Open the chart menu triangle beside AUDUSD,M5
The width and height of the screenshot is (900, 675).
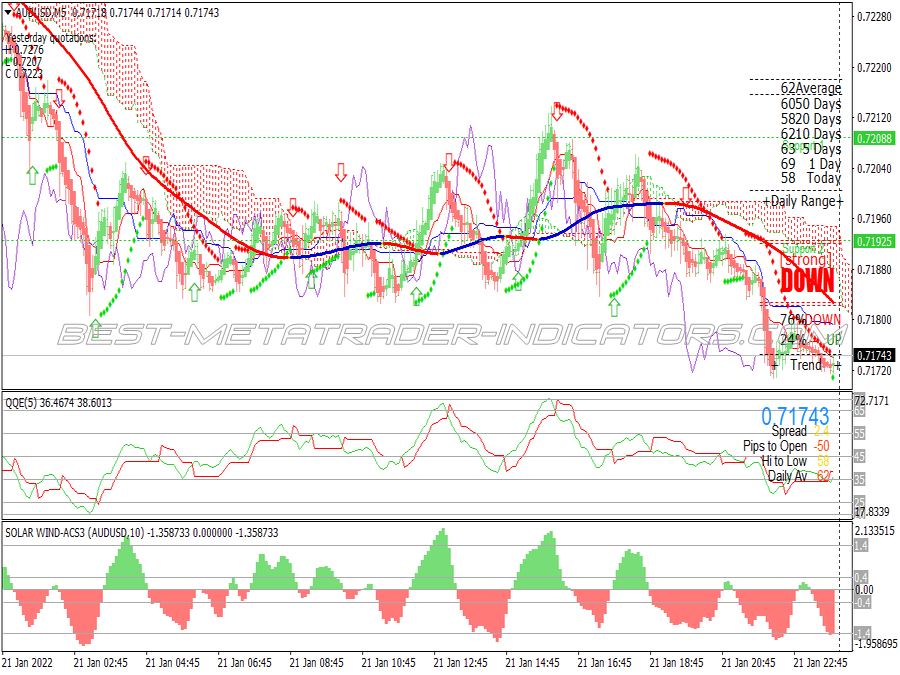[9, 11]
